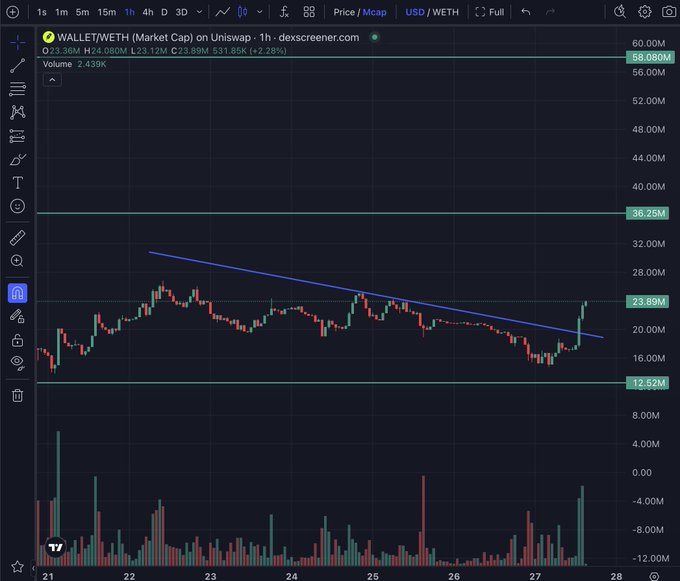680x581 pixels.
Task: Undo the last chart action
Action: click(x=526, y=12)
